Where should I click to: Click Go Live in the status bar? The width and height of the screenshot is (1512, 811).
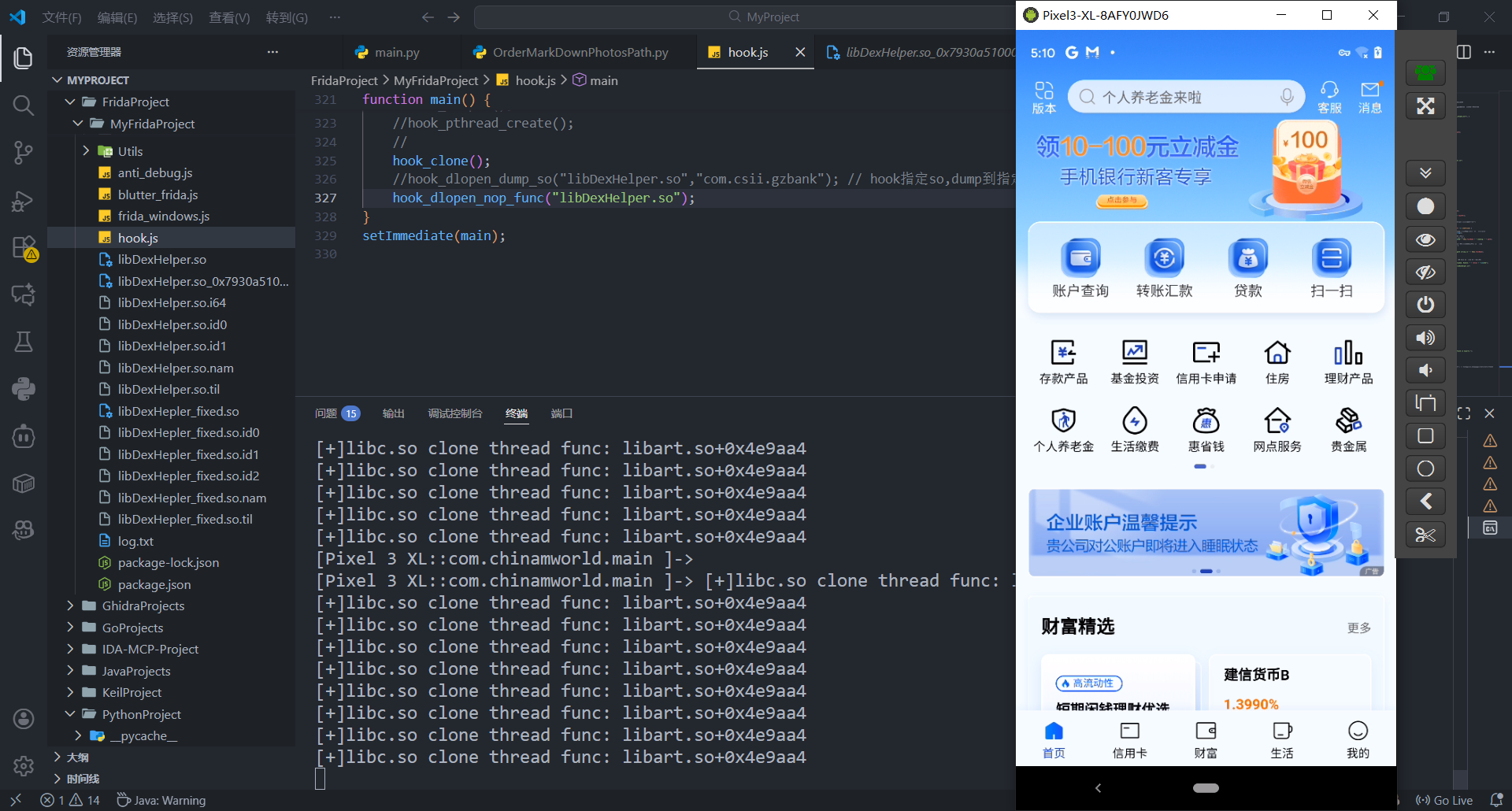(1444, 800)
